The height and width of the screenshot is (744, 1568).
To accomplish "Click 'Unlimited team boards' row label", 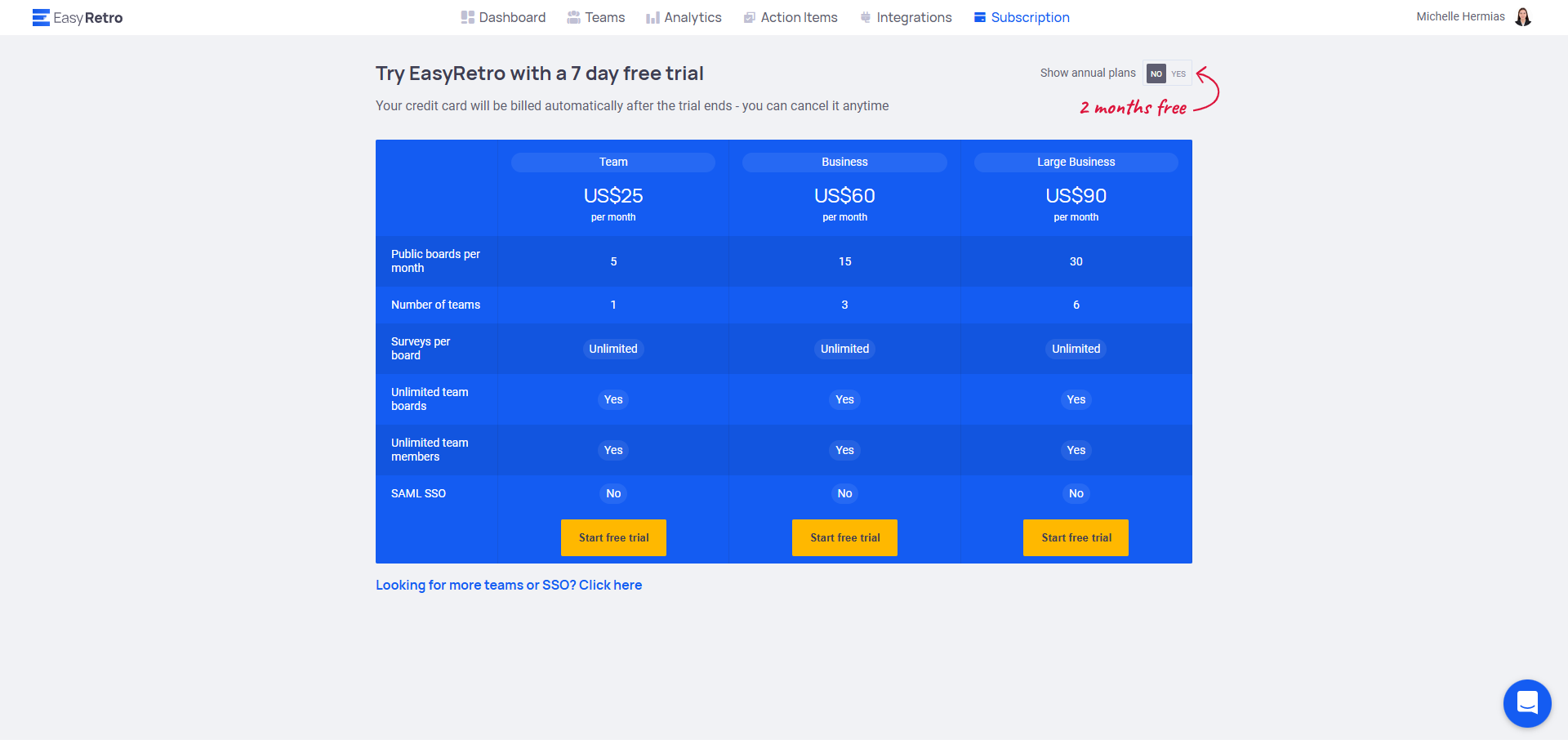I will tap(430, 399).
